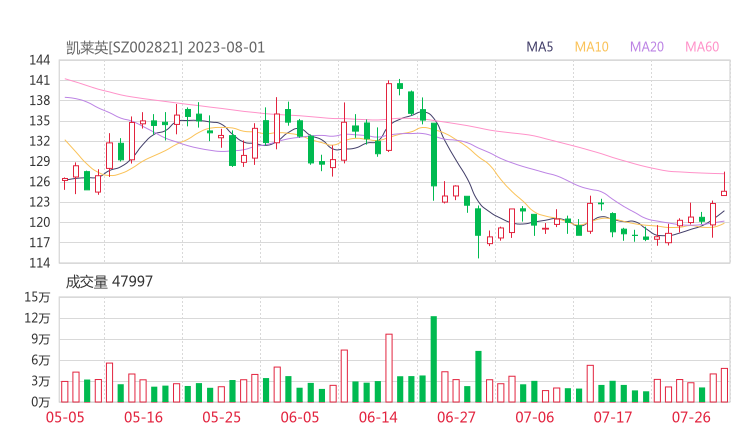Click the 12万 volume axis value

tap(37, 318)
